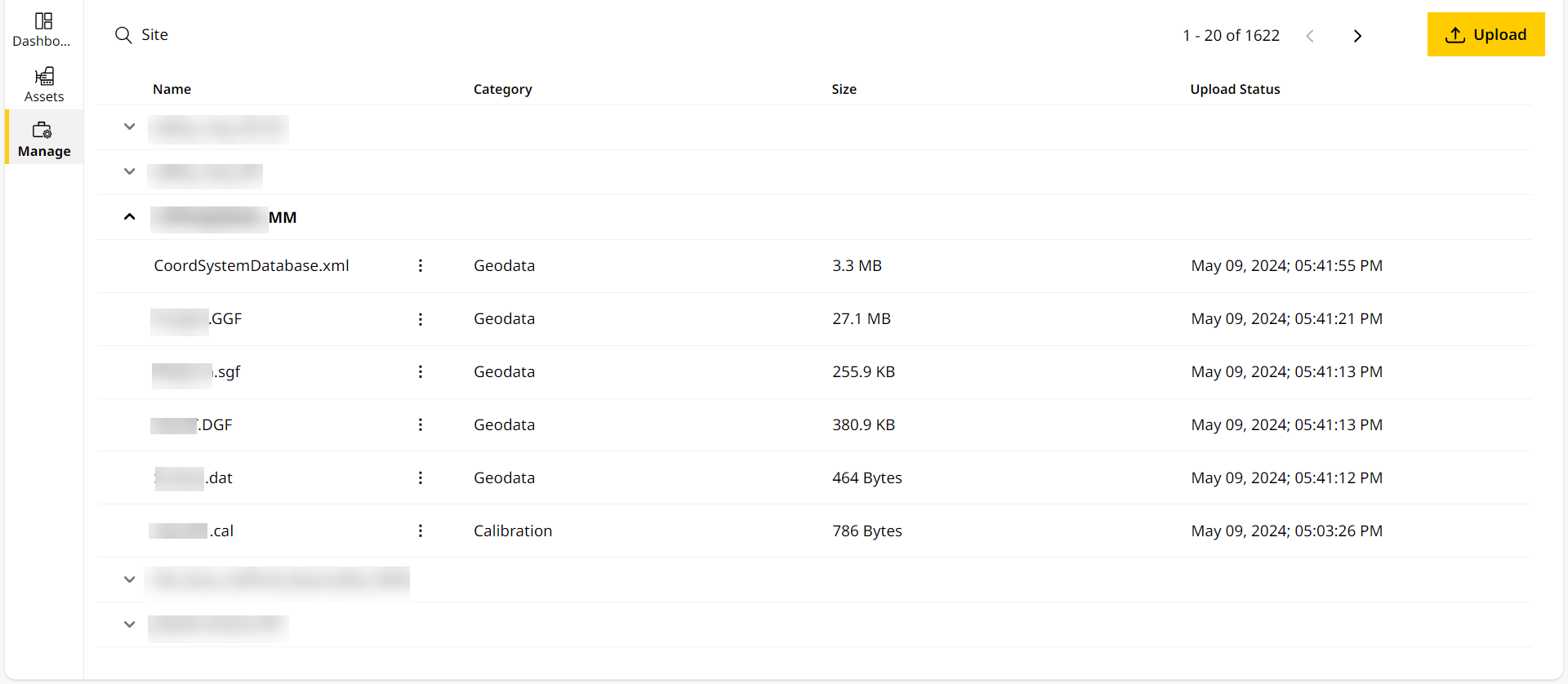The width and height of the screenshot is (1568, 684).
Task: Expand the last collapsed group row
Action: coord(129,624)
